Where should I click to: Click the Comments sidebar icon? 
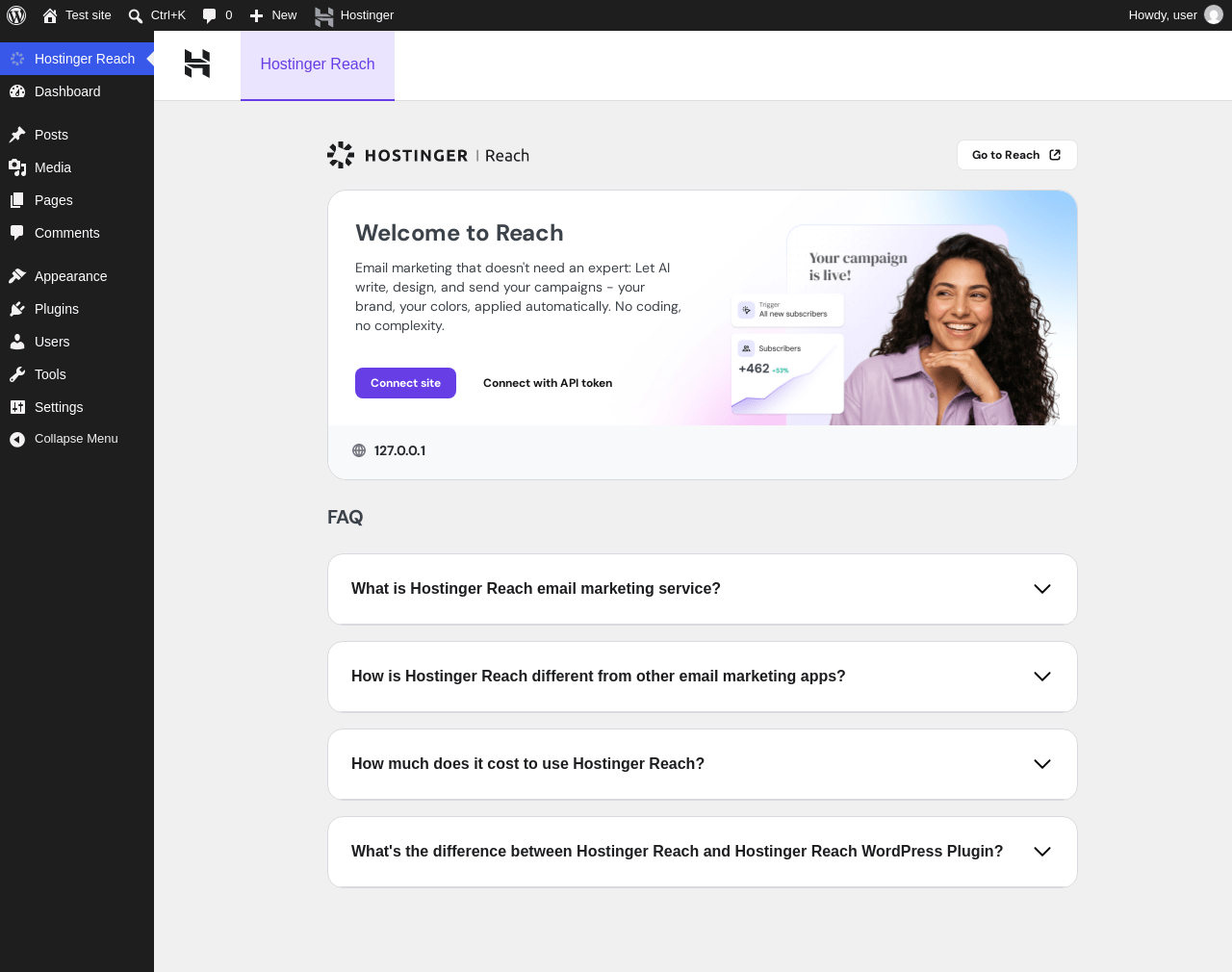pos(17,233)
